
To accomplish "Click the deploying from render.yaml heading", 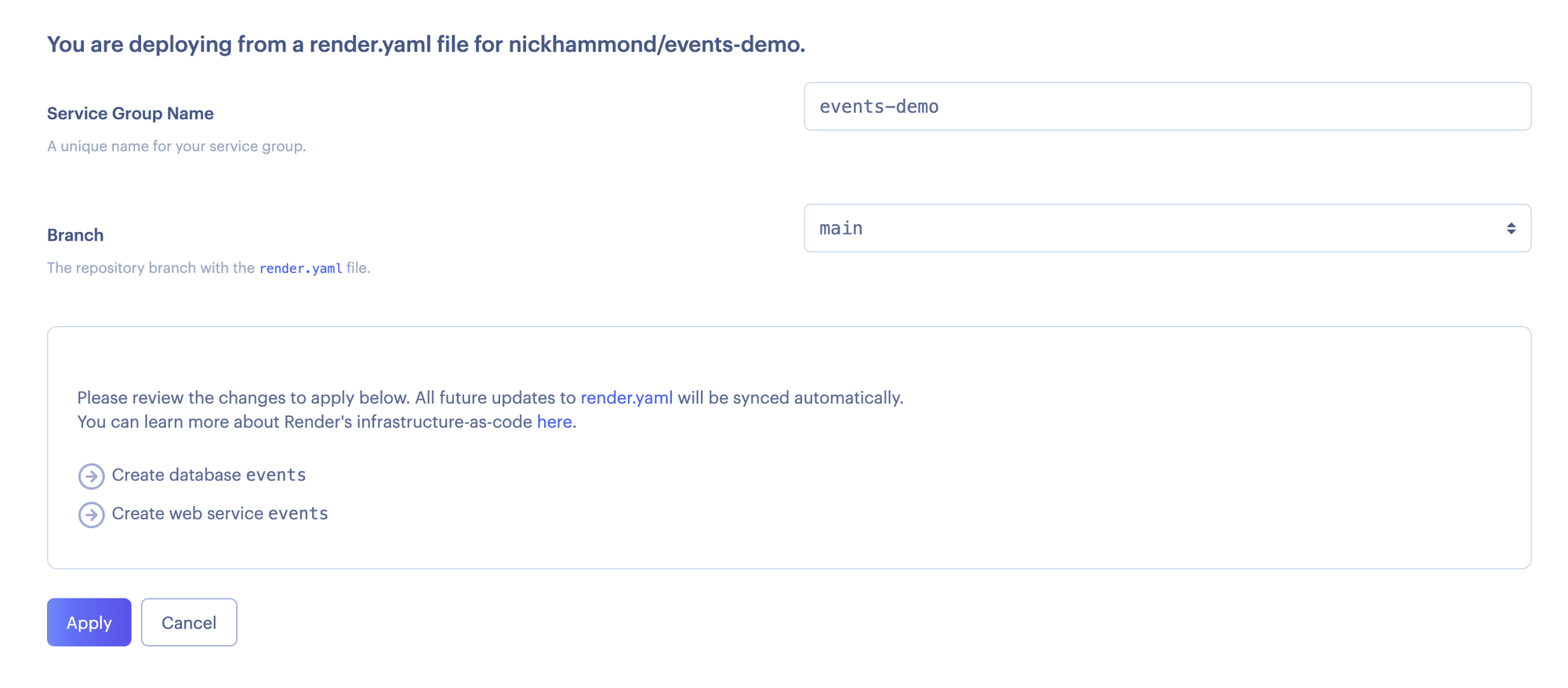I will pos(426,44).
